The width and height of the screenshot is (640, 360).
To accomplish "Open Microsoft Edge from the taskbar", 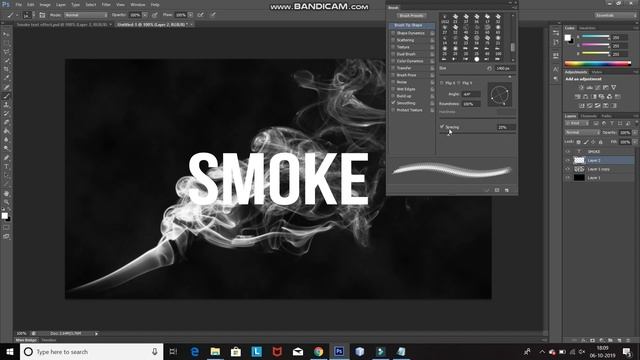I will pyautogui.click(x=195, y=351).
